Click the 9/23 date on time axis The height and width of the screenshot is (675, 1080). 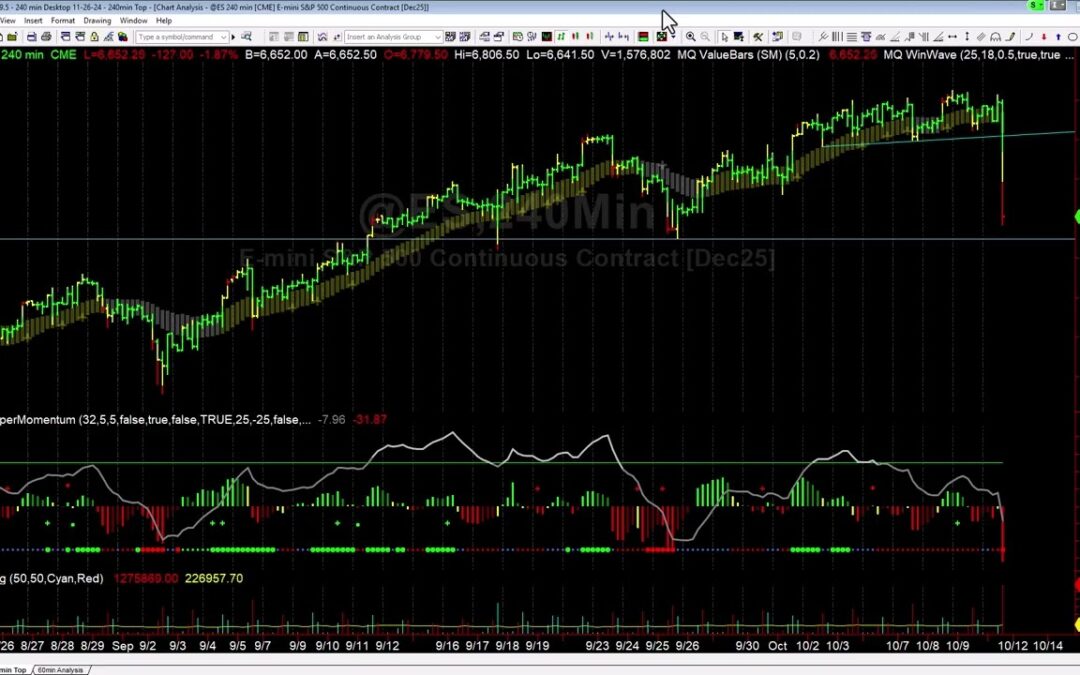[597, 646]
